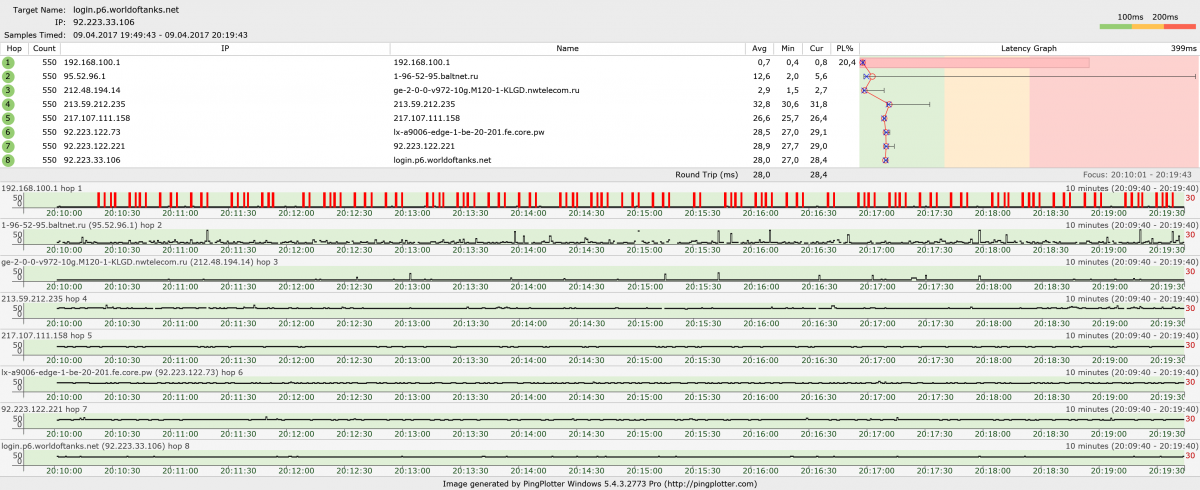Click the red 200ms legend color bar
Image resolution: width=1200 pixels, height=490 pixels.
click(x=1179, y=26)
